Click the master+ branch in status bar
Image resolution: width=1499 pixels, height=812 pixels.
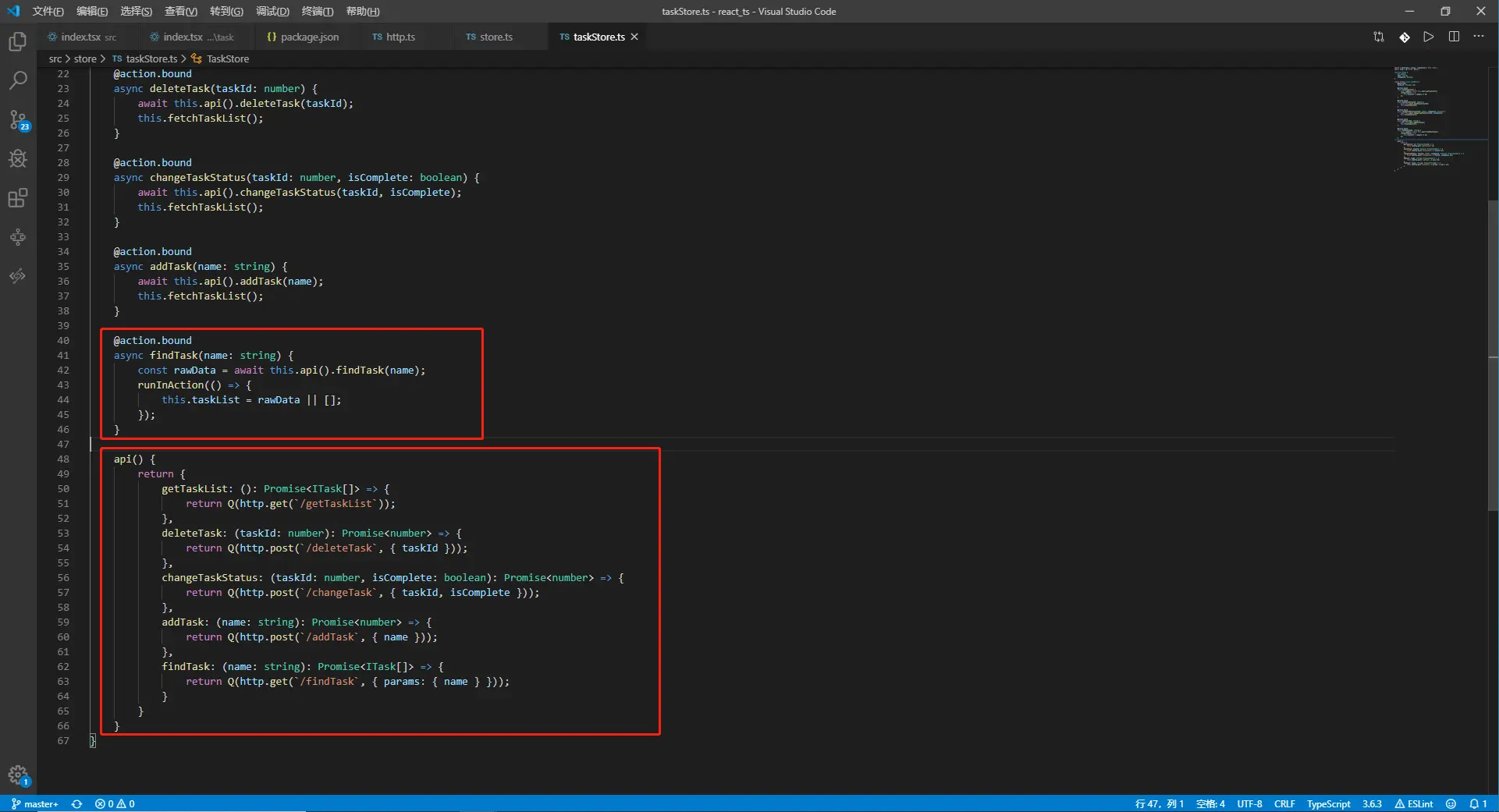coord(35,803)
